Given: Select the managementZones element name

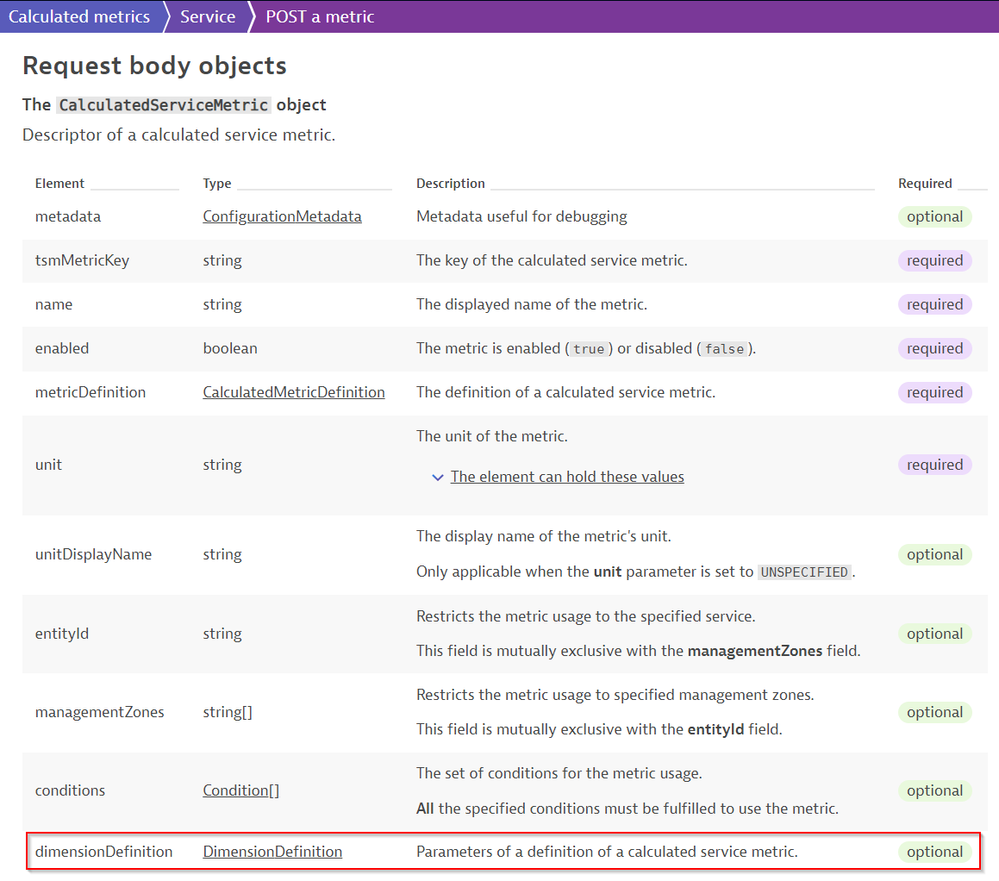Looking at the screenshot, I should 99,712.
